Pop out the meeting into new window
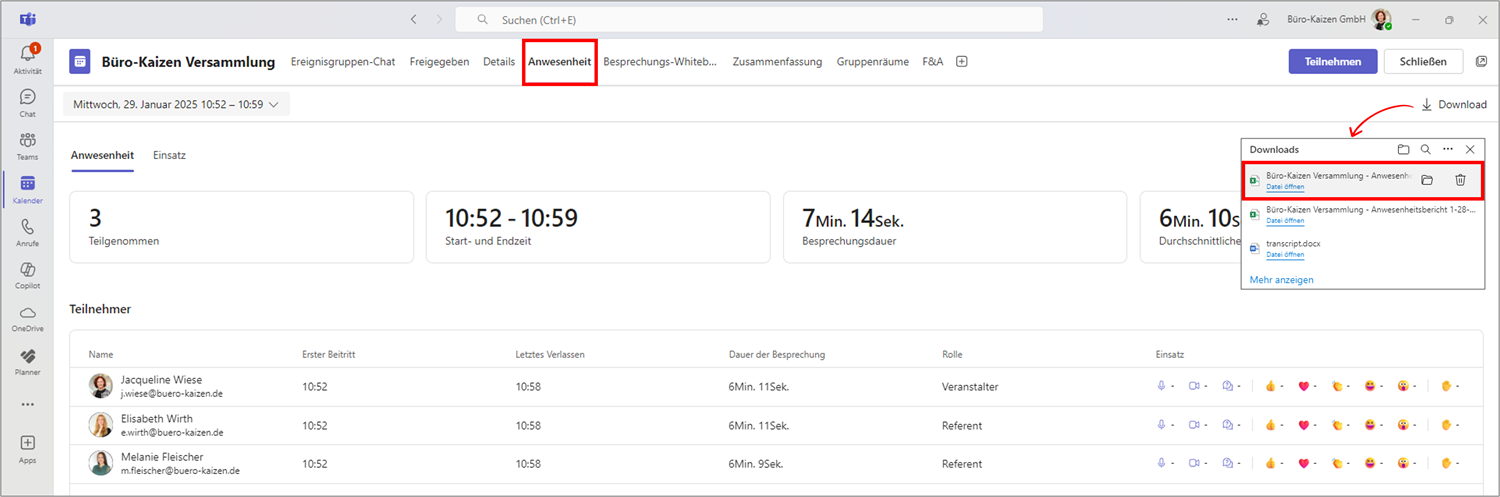Image resolution: width=1500 pixels, height=497 pixels. point(1481,61)
